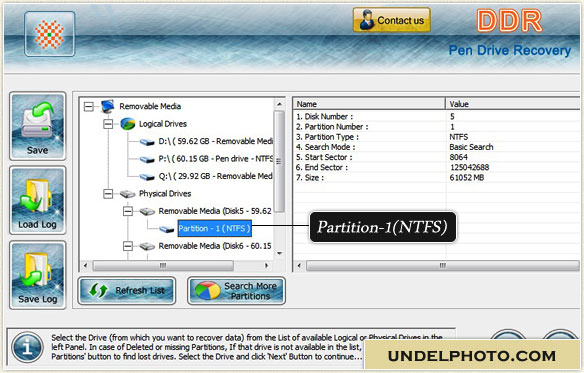Viewport: 584px width, 373px height.
Task: Click the drive icon beside Partition - 1
Action: coord(166,229)
